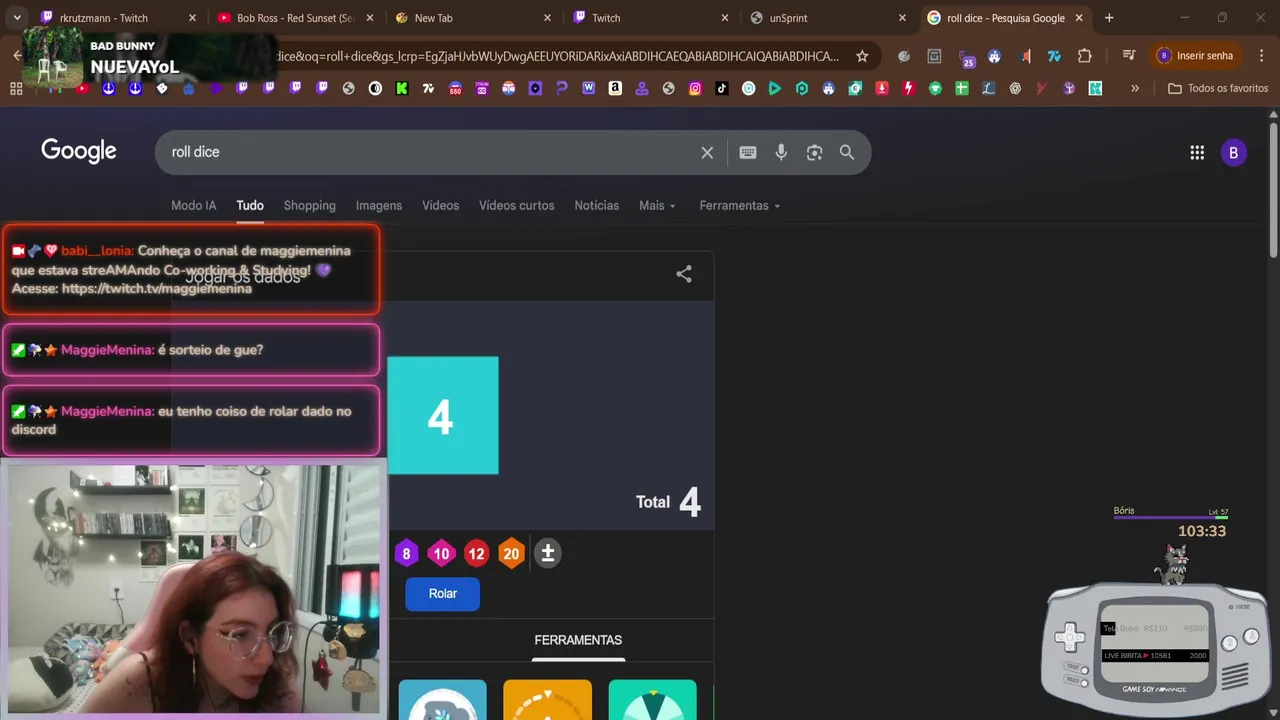This screenshot has width=1280, height=720.
Task: Open the teal wheel tool thumbnail
Action: click(652, 700)
